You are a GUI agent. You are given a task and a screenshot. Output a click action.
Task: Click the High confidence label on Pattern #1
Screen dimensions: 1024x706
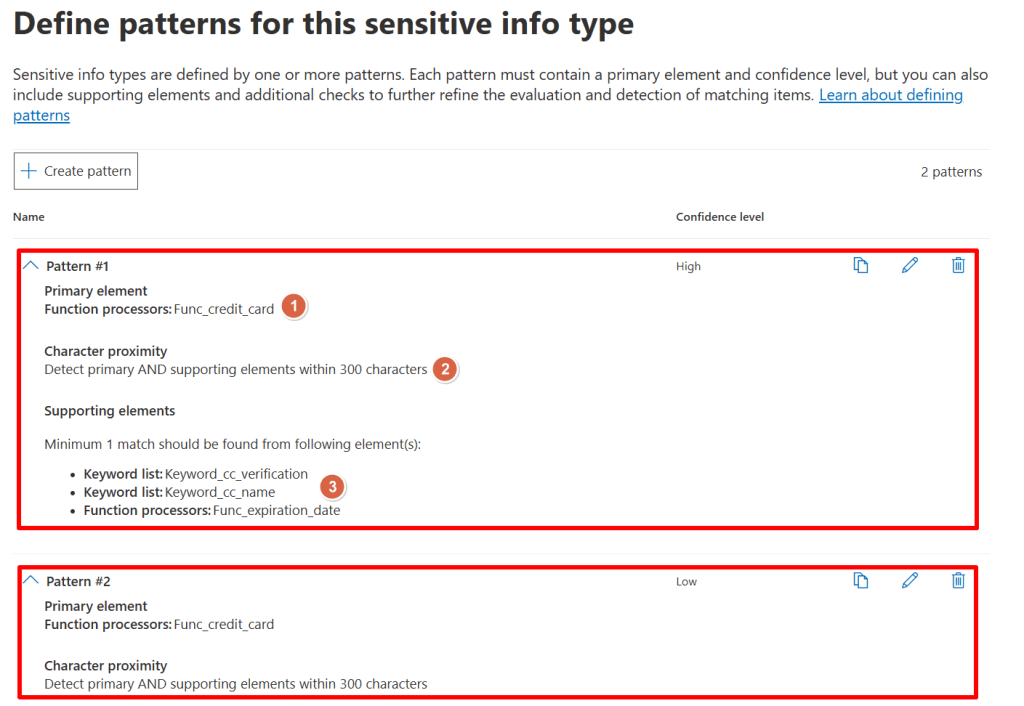click(x=688, y=265)
